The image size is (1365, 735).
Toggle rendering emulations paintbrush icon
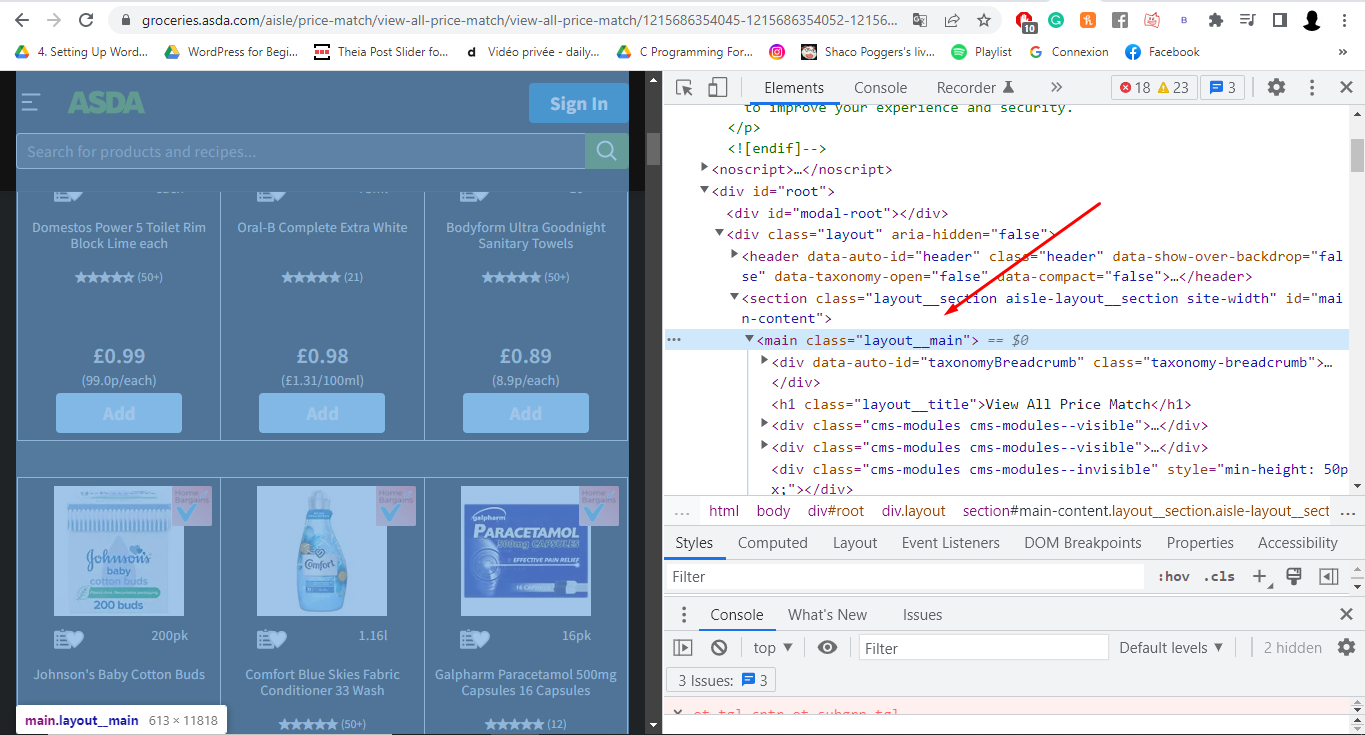pyautogui.click(x=1293, y=577)
